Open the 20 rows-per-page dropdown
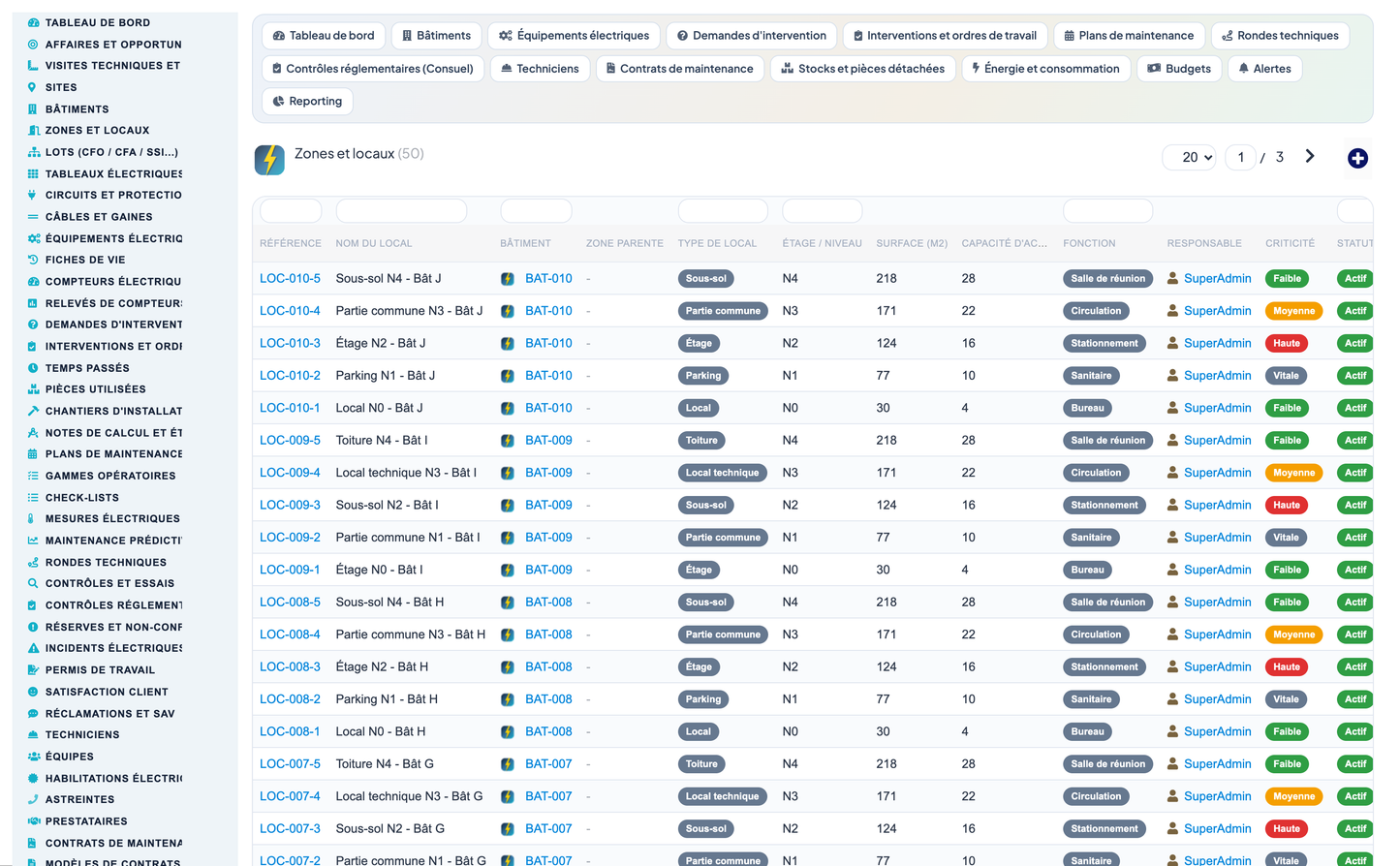Image resolution: width=1400 pixels, height=866 pixels. (x=1190, y=157)
